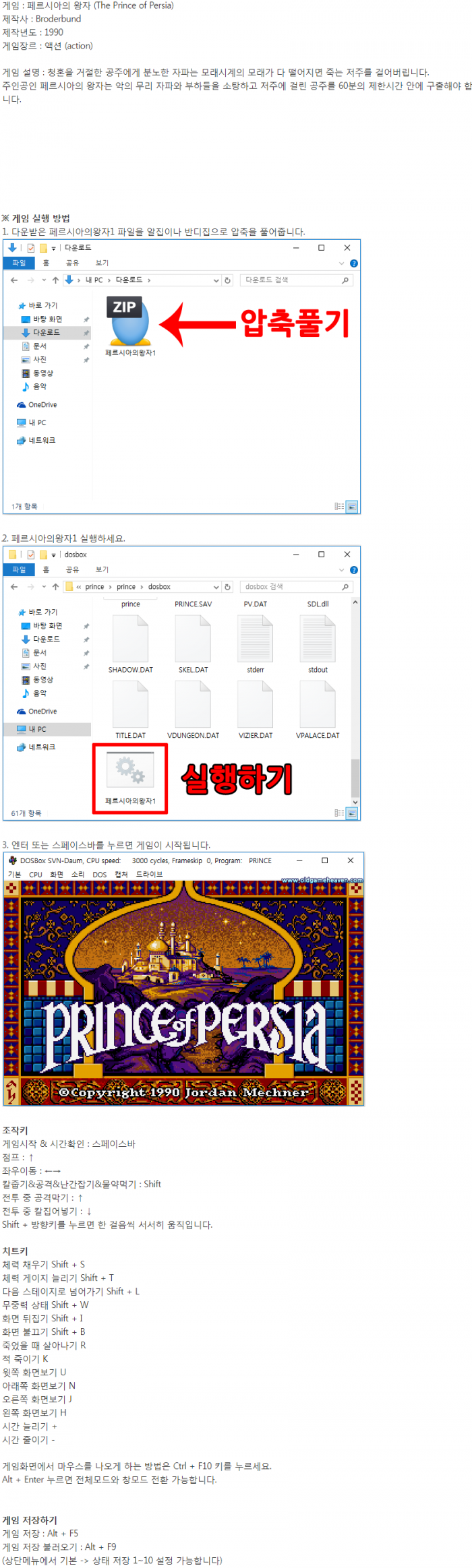Screen dimensions: 472x1568
Task: Refresh the dosbox folder address bar
Action: (x=228, y=587)
